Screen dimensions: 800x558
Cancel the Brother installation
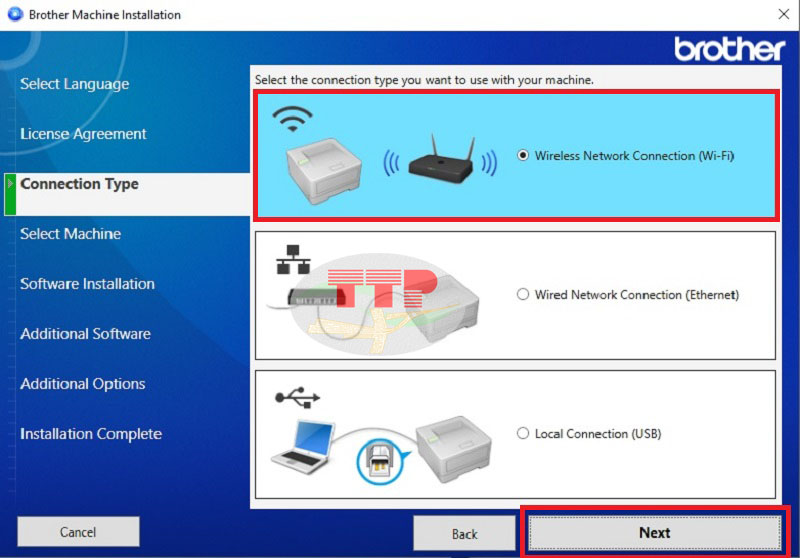78,531
